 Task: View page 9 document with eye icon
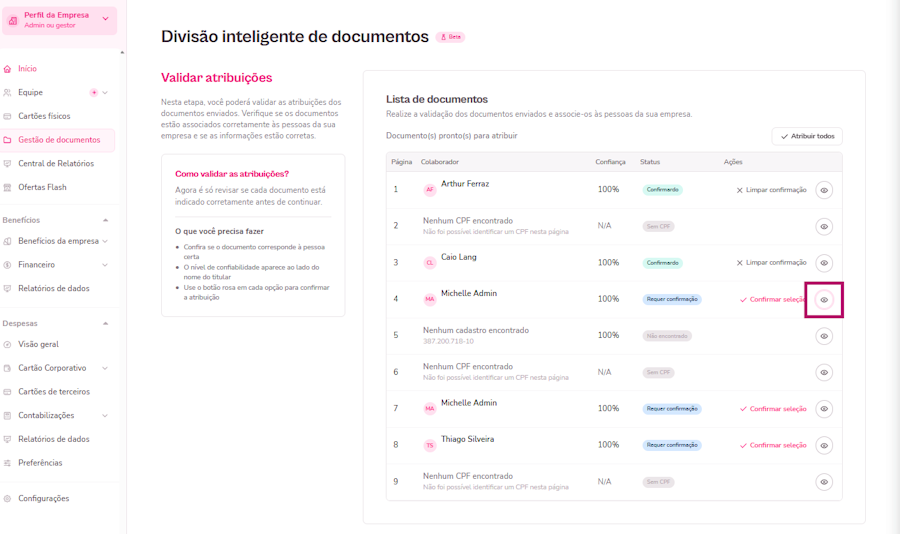click(x=824, y=482)
